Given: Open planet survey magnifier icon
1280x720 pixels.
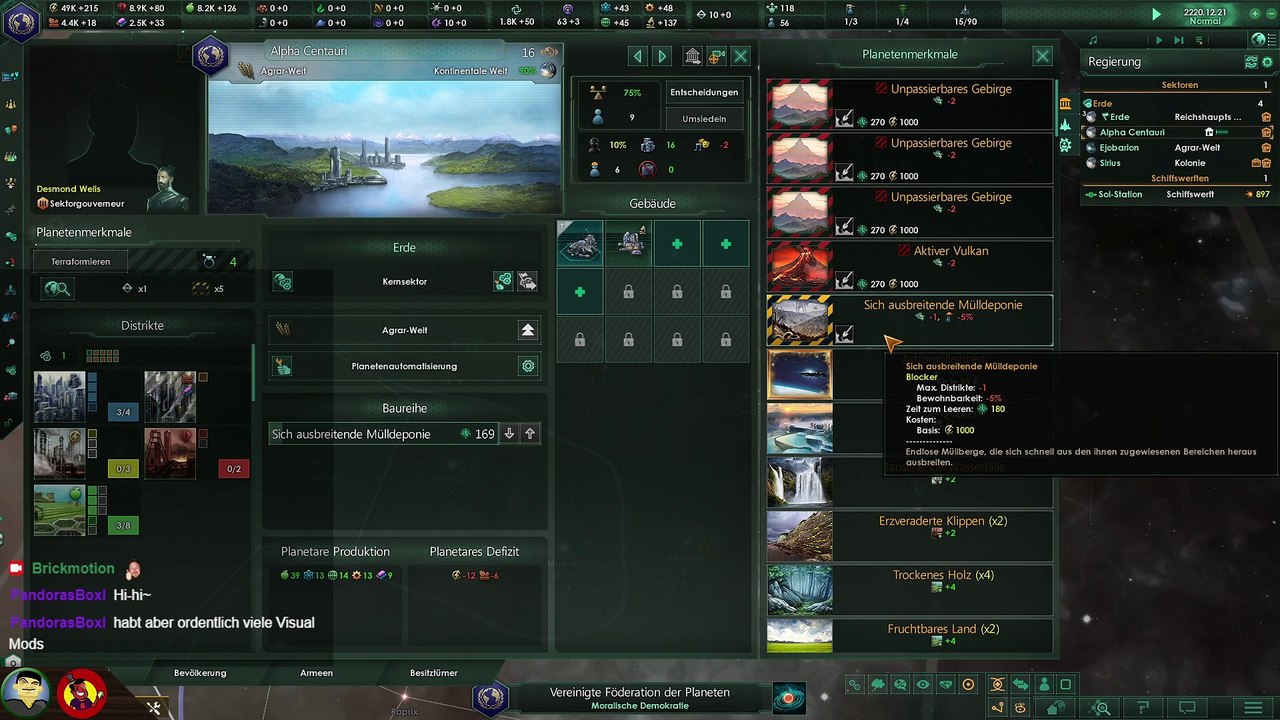Looking at the screenshot, I should [57, 289].
